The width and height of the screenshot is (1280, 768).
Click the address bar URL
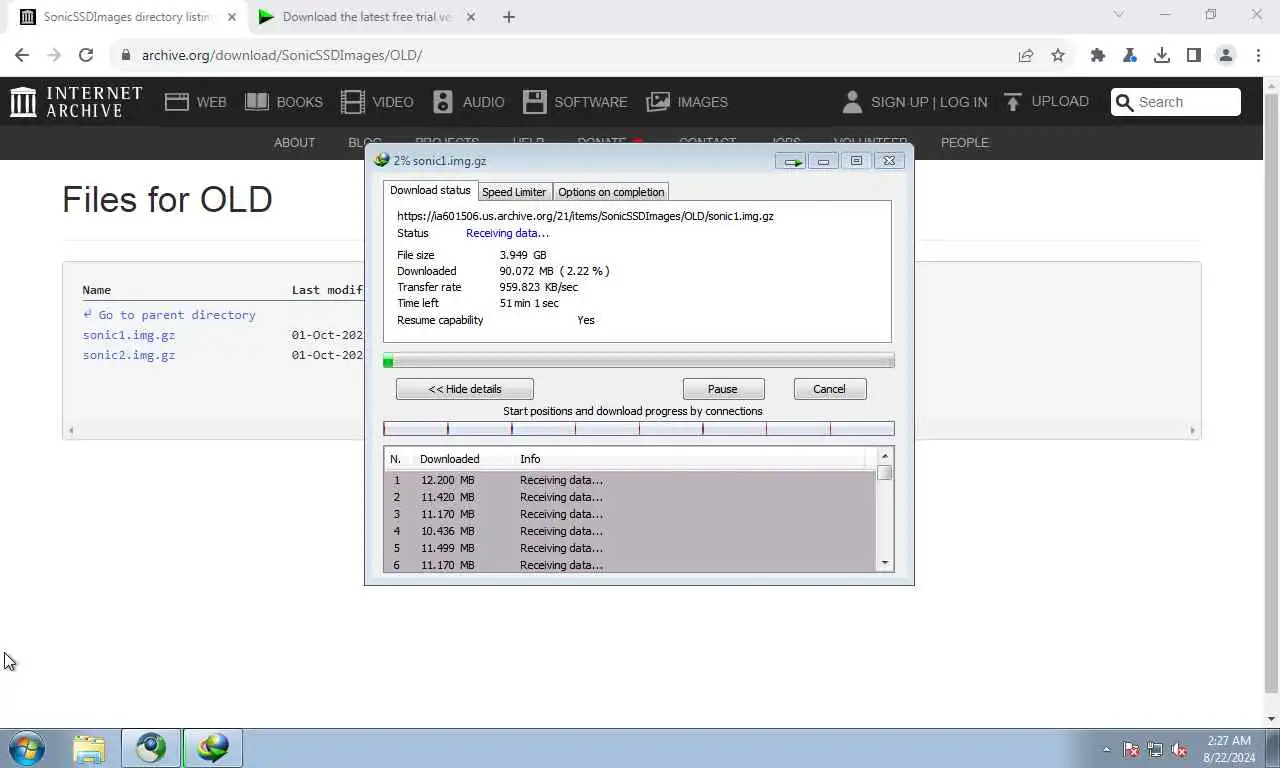(281, 55)
